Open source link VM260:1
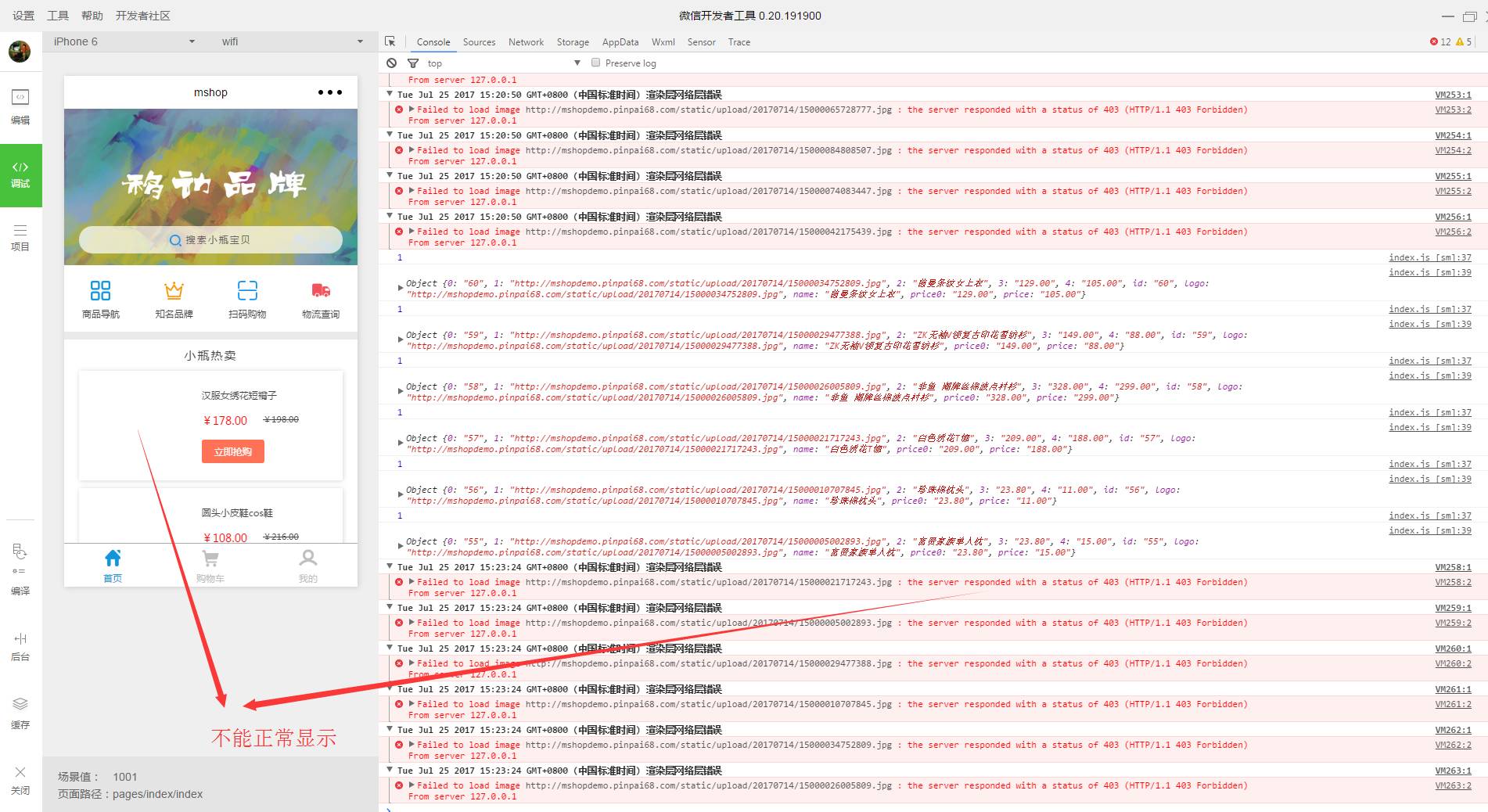The width and height of the screenshot is (1488, 812). [1453, 649]
